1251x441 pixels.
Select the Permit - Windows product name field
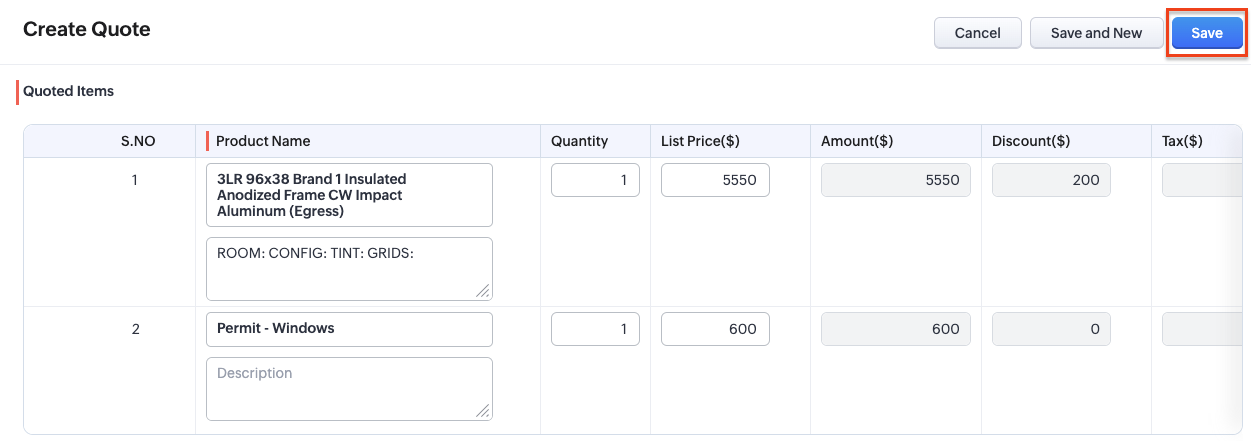[x=349, y=329]
